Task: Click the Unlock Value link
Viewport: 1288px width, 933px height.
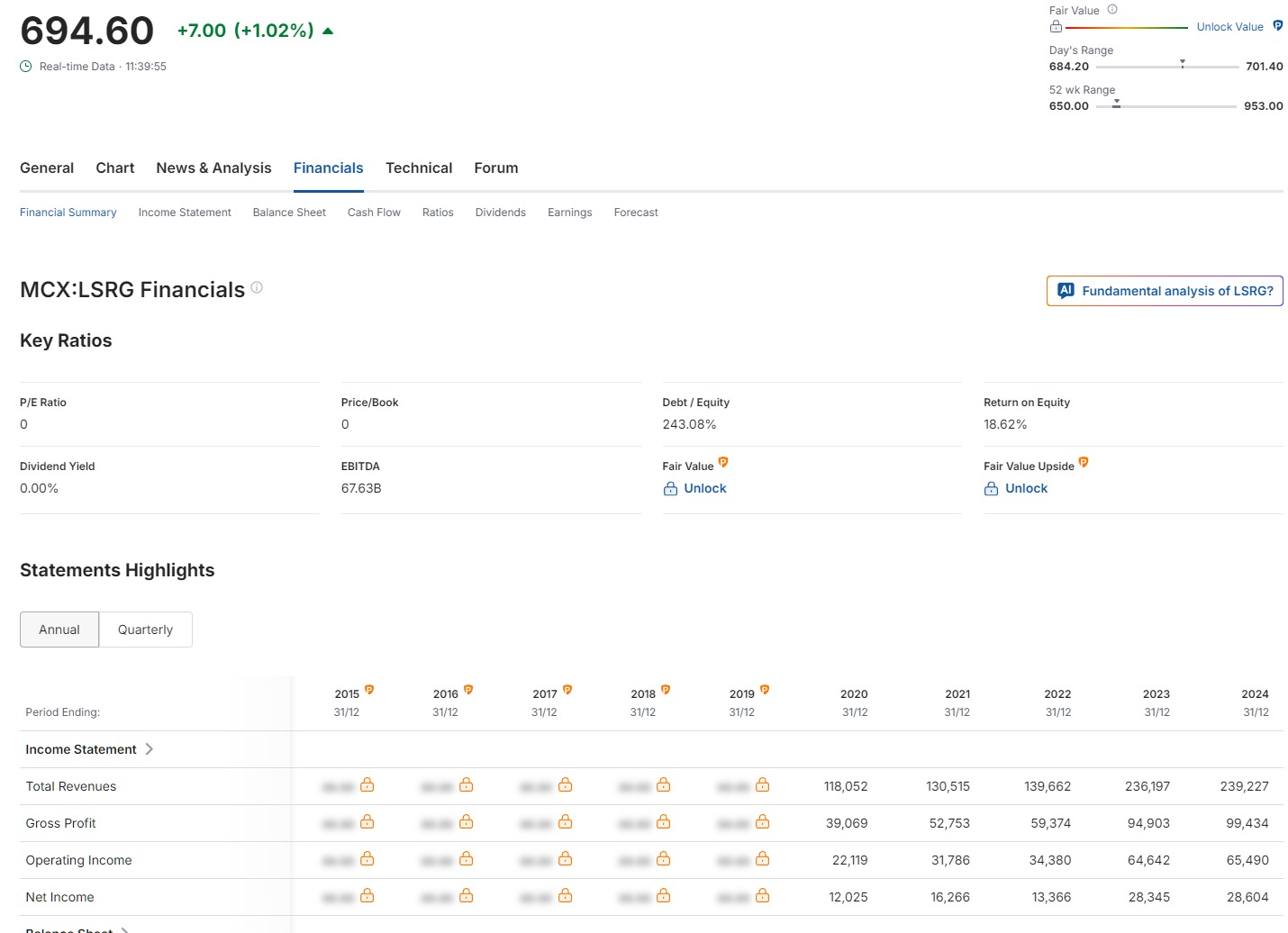Action: [x=1229, y=27]
